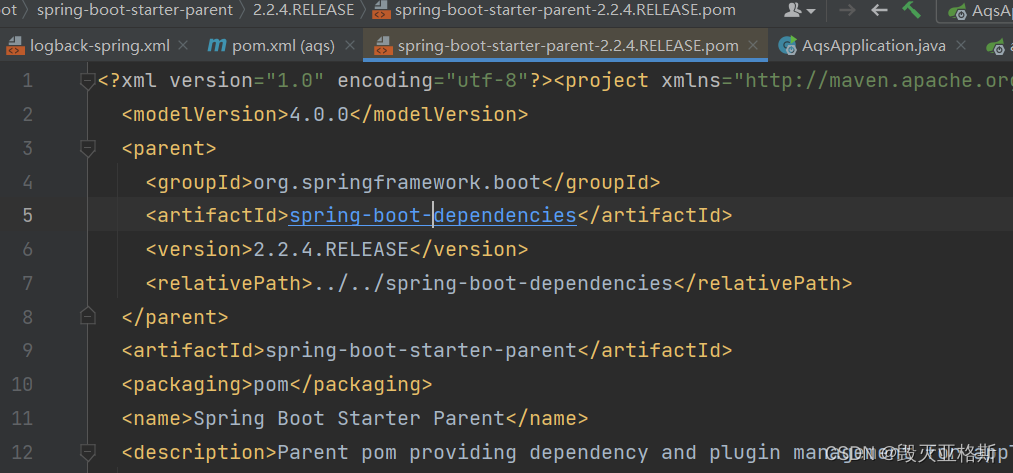Close the spring-boot-starter-parent-2.2.4.RELEASE.pom tab
The image size is (1013, 473).
point(753,45)
